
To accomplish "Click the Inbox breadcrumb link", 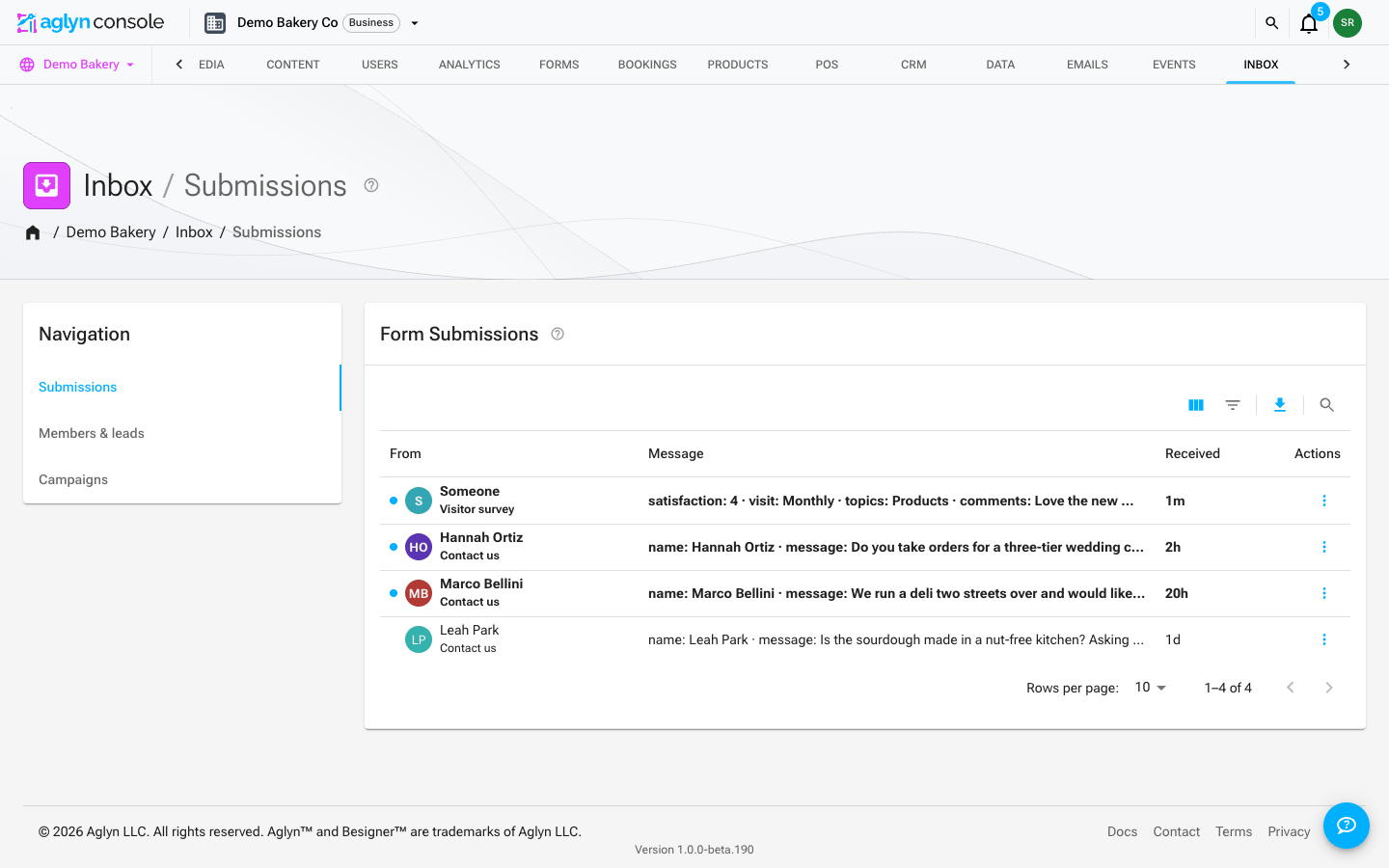I will [x=194, y=232].
